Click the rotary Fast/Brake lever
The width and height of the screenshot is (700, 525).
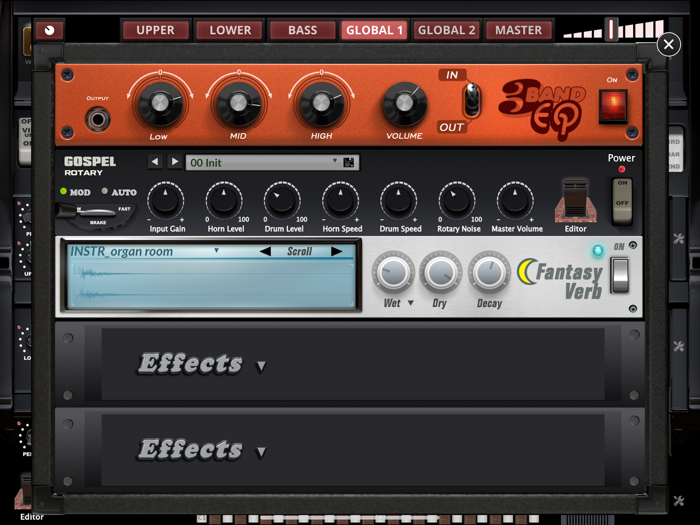tap(95, 213)
